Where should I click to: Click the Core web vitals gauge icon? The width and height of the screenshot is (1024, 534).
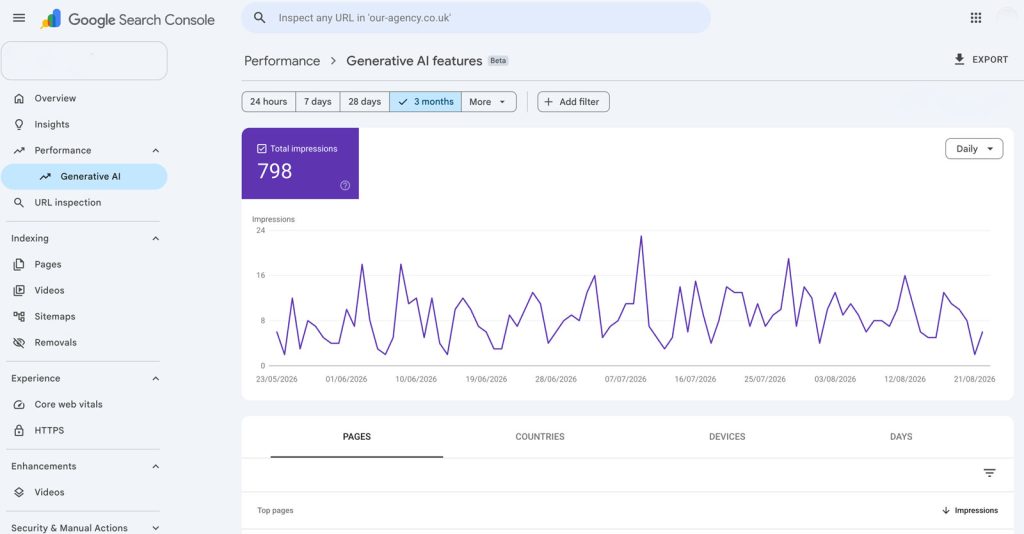point(19,404)
